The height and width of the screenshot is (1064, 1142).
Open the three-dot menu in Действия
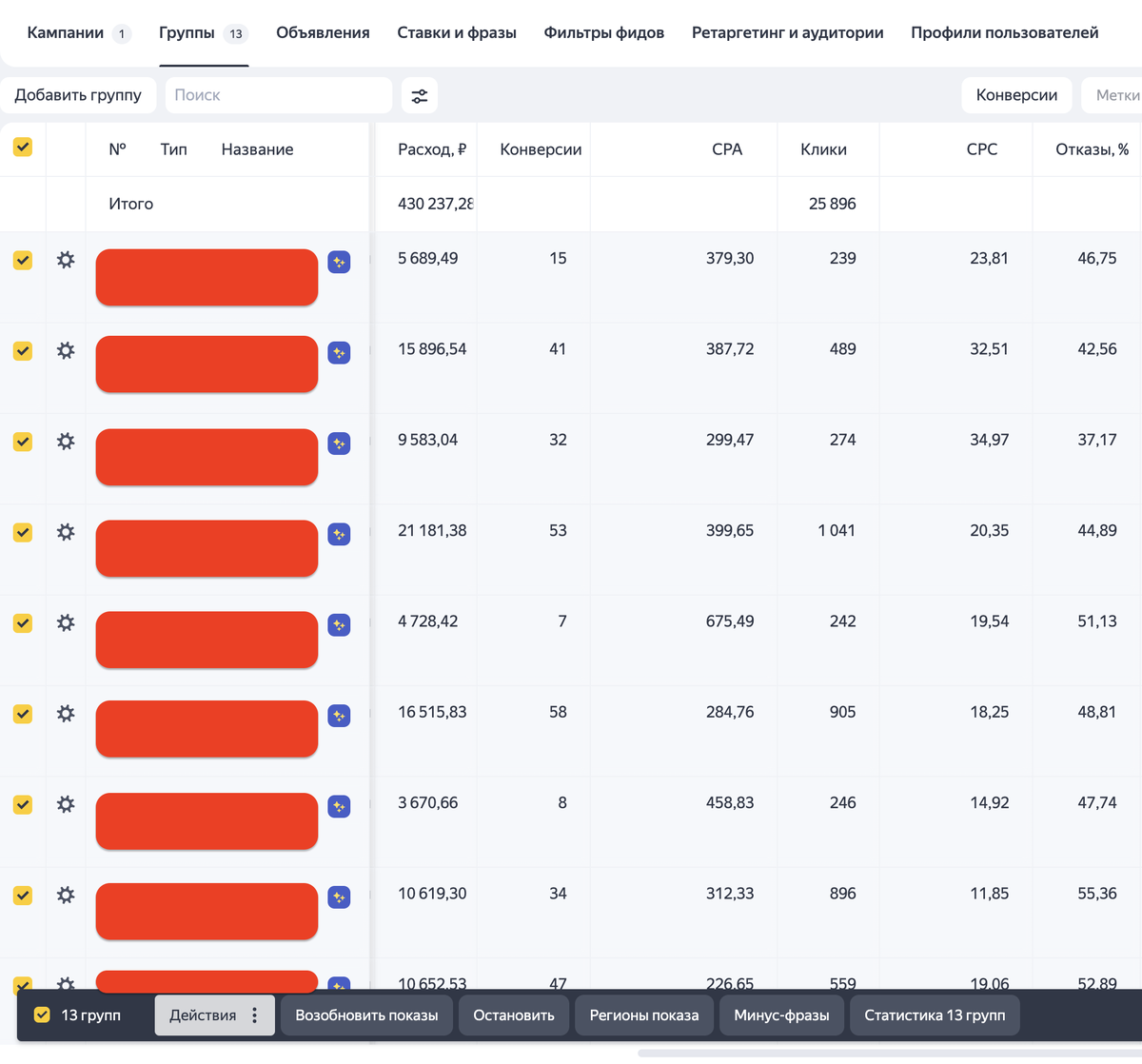pos(254,1015)
